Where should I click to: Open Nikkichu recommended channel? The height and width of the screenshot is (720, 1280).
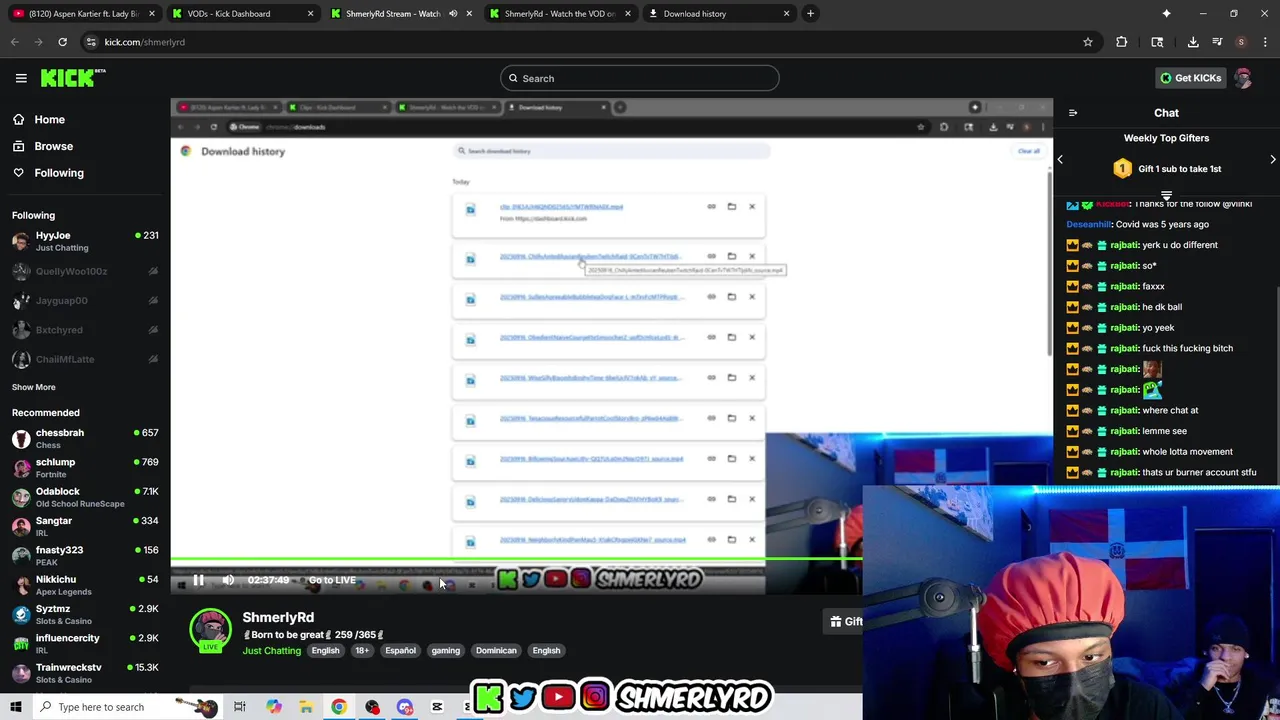(85, 585)
